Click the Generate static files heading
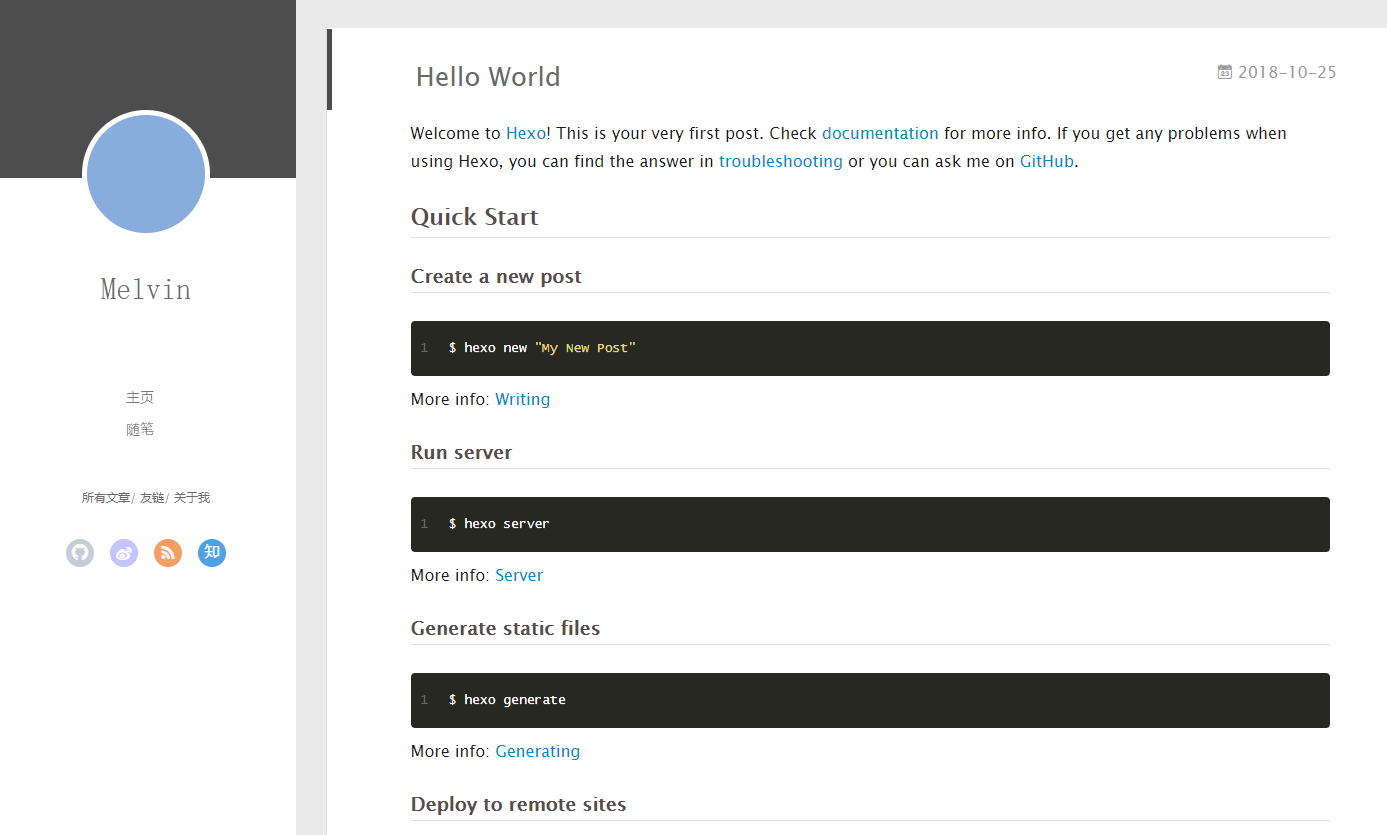This screenshot has height=835, width=1387. coord(506,628)
